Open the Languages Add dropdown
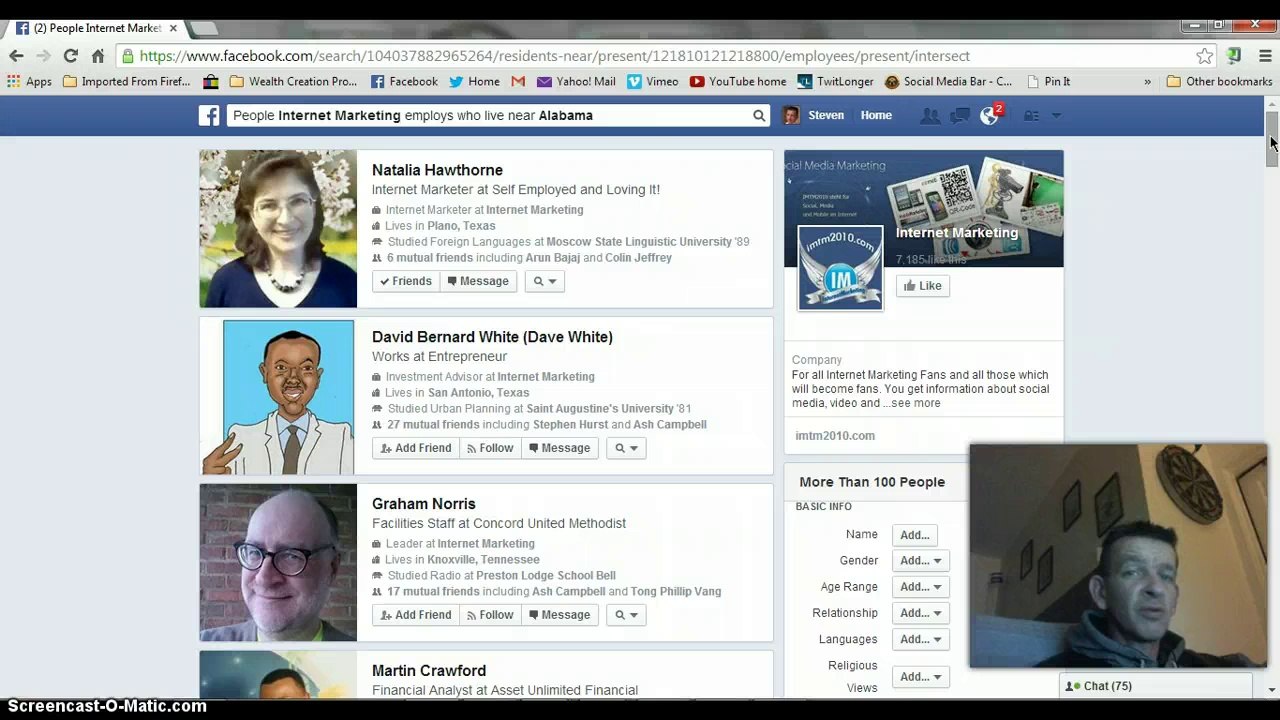The width and height of the screenshot is (1280, 720). (920, 639)
